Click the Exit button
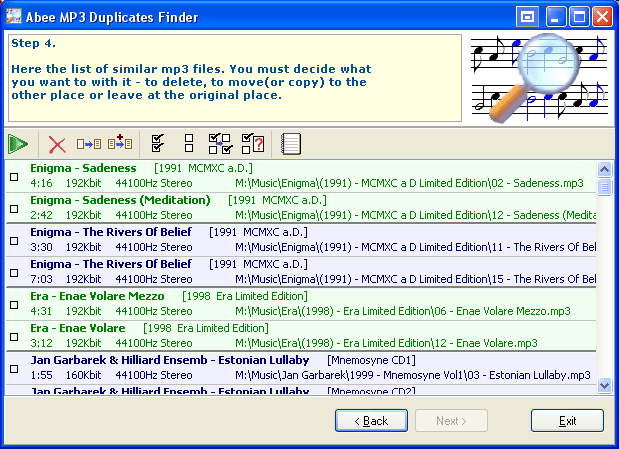The width and height of the screenshot is (619, 449). (x=567, y=421)
